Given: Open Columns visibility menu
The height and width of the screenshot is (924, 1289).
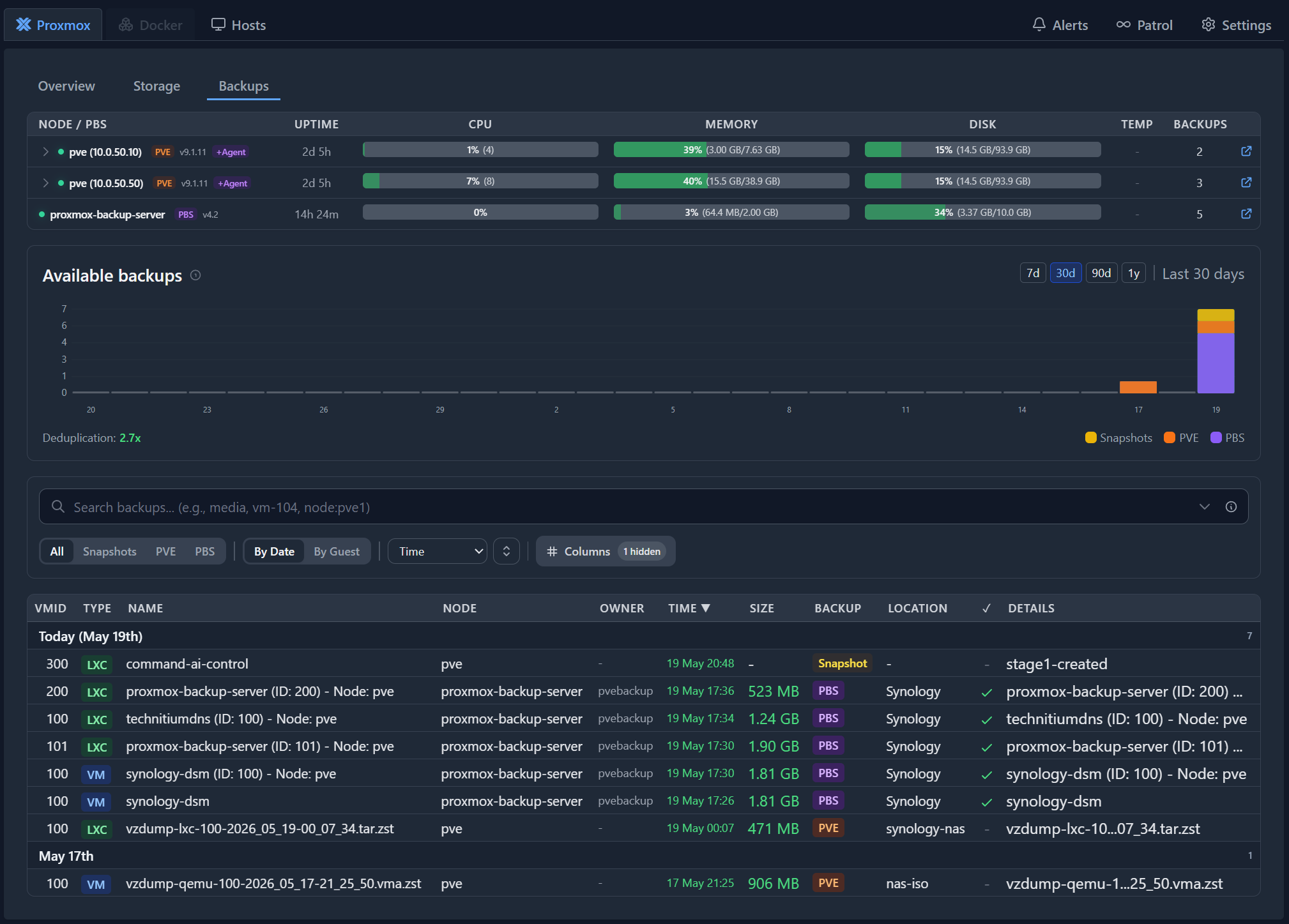Looking at the screenshot, I should pos(605,551).
